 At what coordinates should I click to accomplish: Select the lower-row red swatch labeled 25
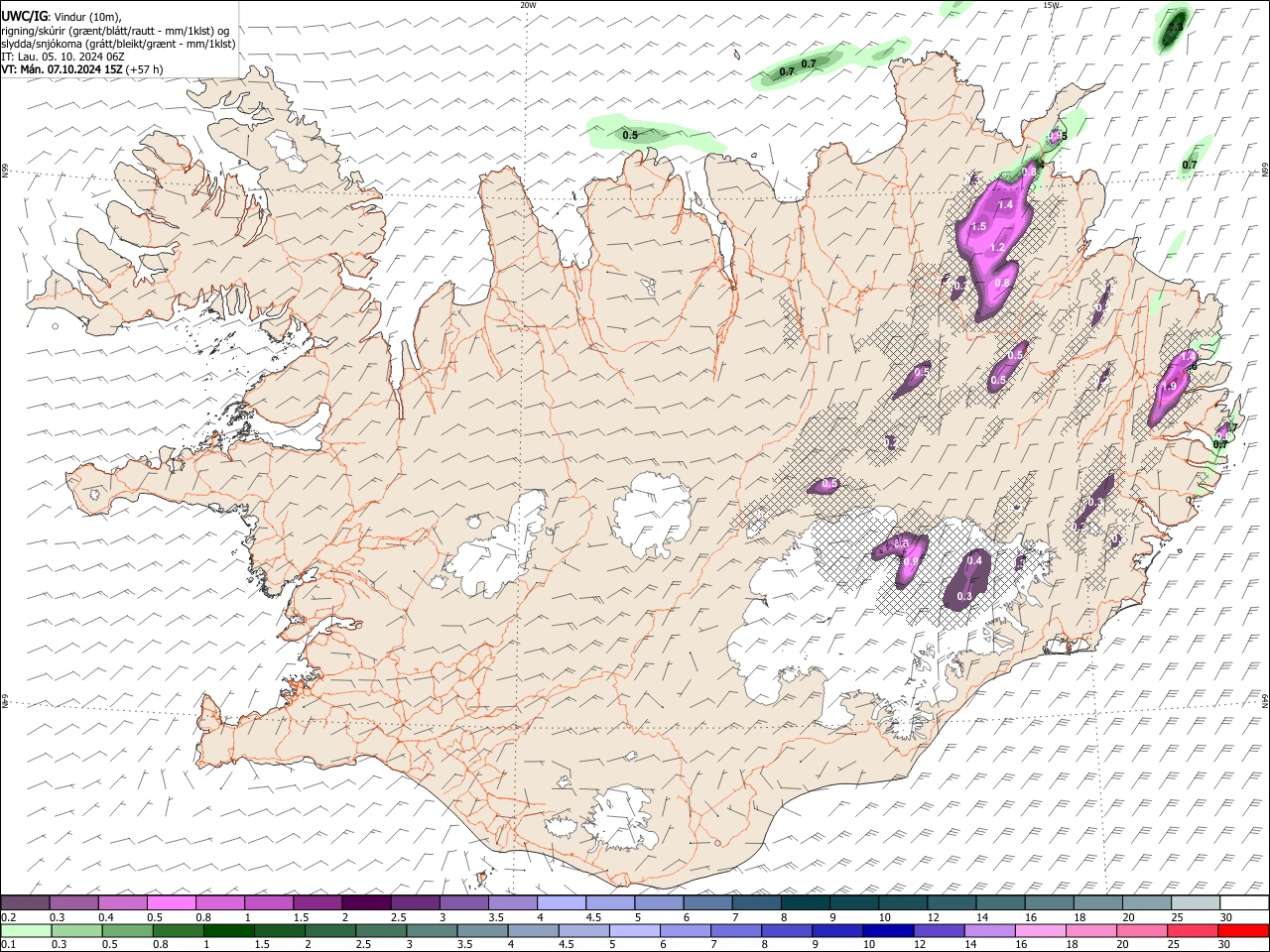pos(1191,930)
